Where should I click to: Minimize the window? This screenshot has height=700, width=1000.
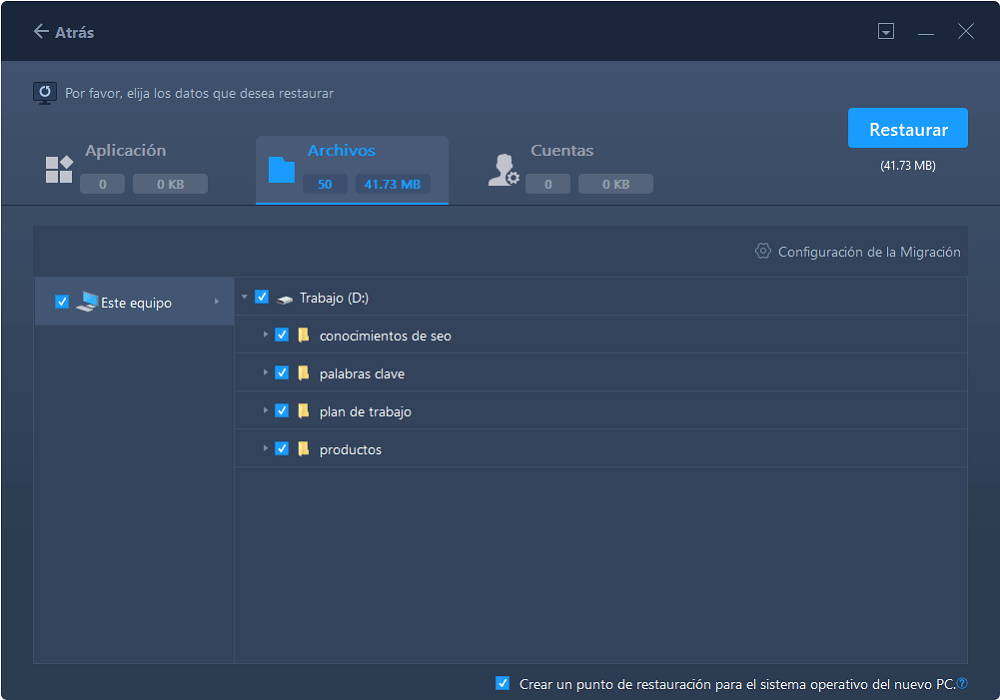click(926, 32)
